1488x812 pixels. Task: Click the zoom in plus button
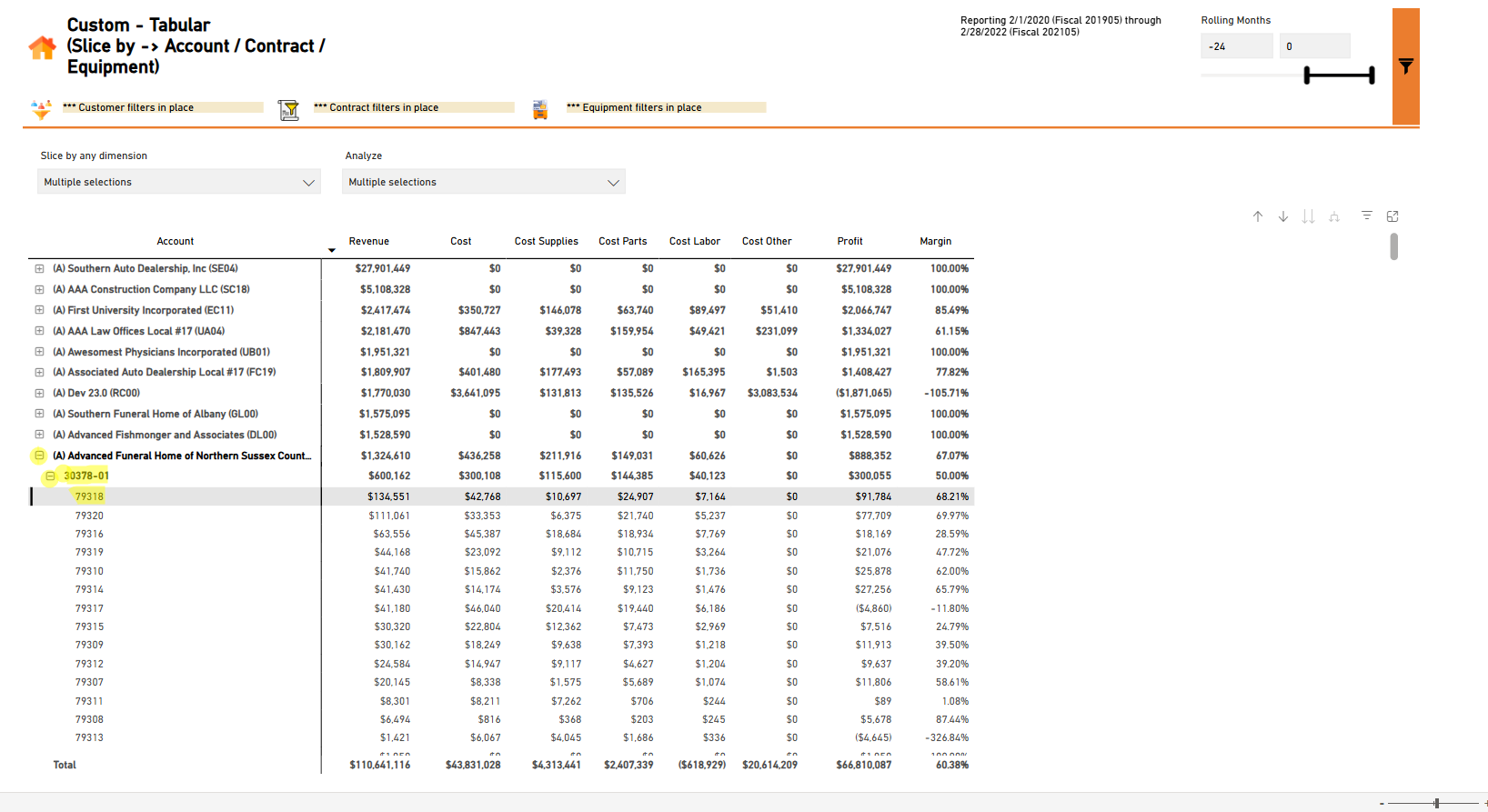point(1484,804)
